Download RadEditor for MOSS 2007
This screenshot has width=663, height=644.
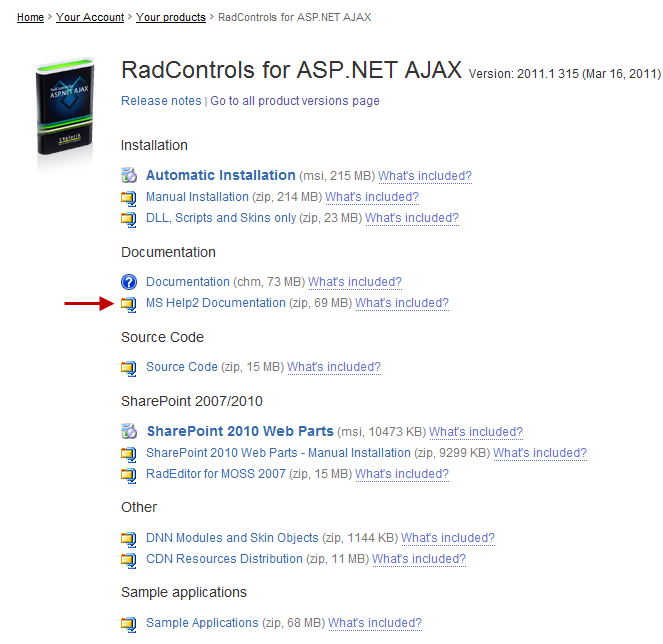coord(216,474)
